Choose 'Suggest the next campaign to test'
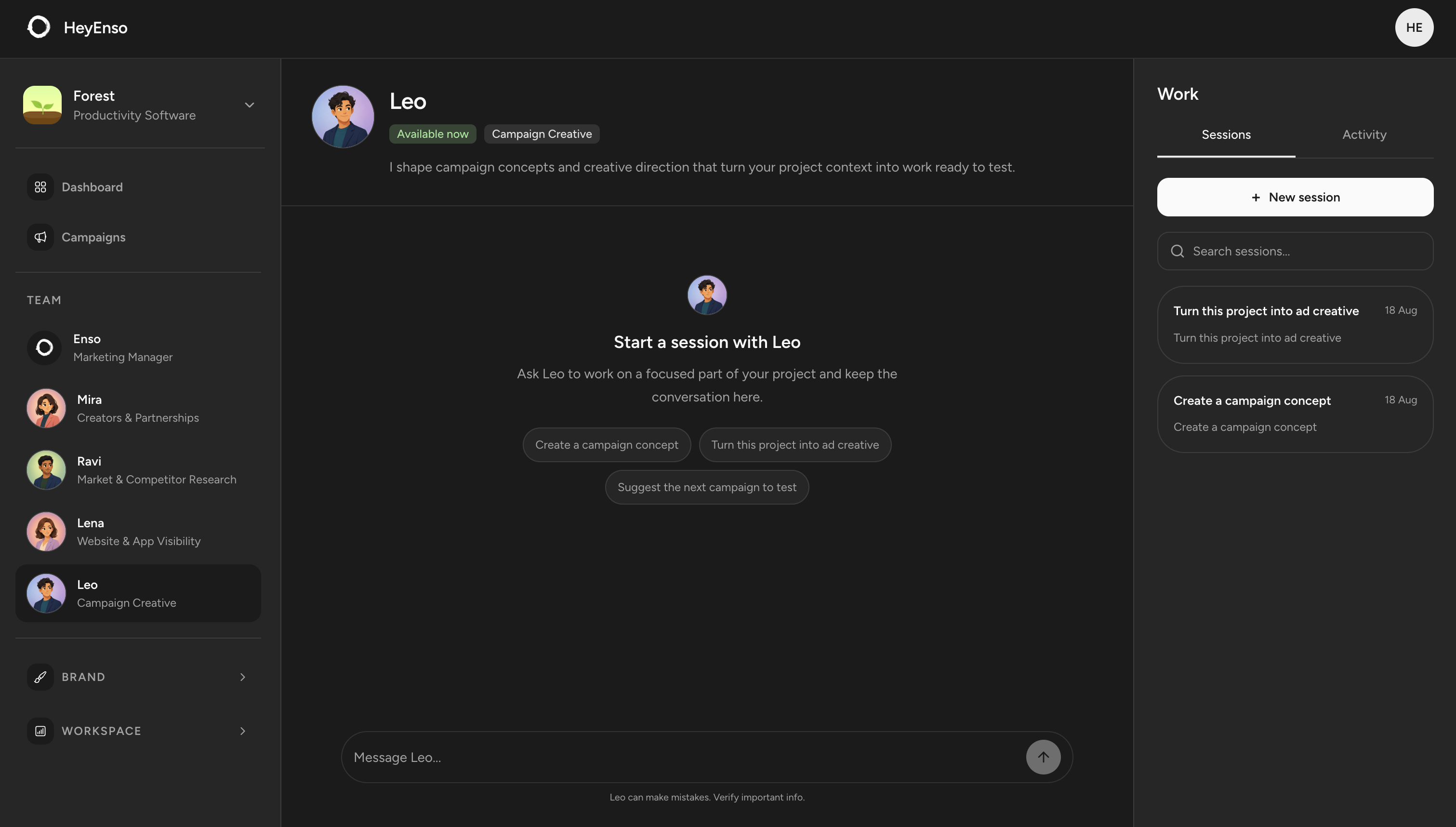Screen dimensions: 1456x827 707,487
